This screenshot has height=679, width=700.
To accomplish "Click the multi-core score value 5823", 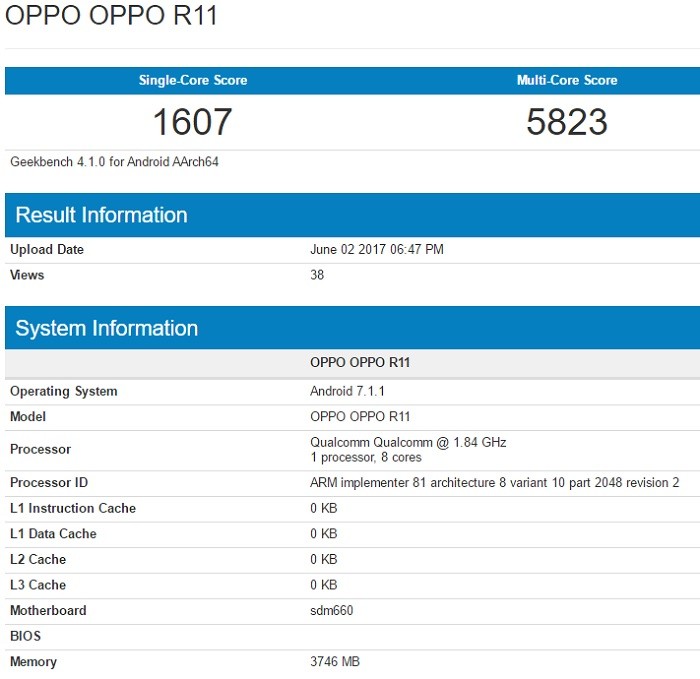I will (567, 122).
